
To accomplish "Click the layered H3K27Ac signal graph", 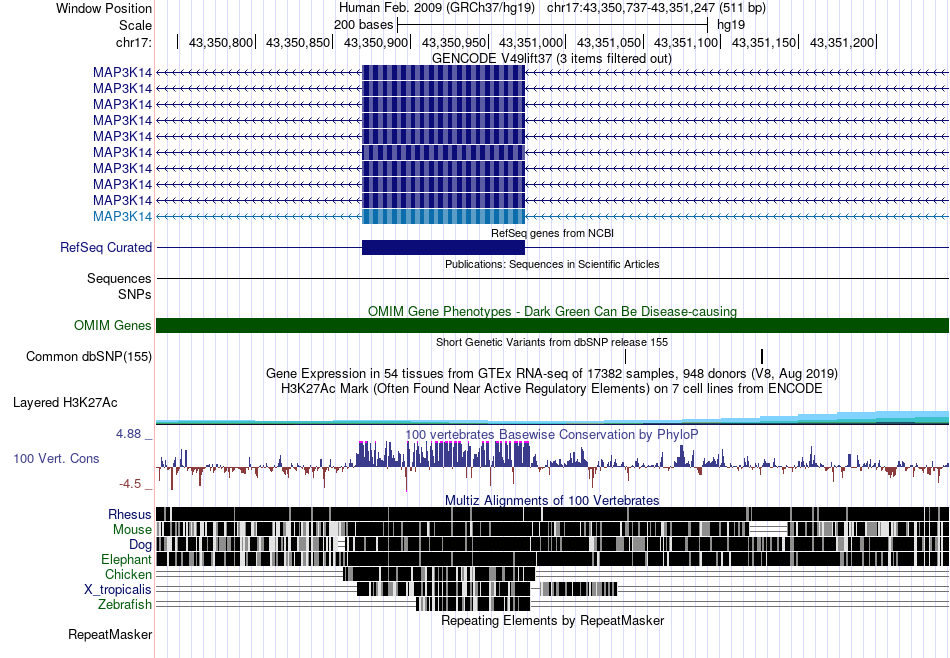I will [553, 417].
